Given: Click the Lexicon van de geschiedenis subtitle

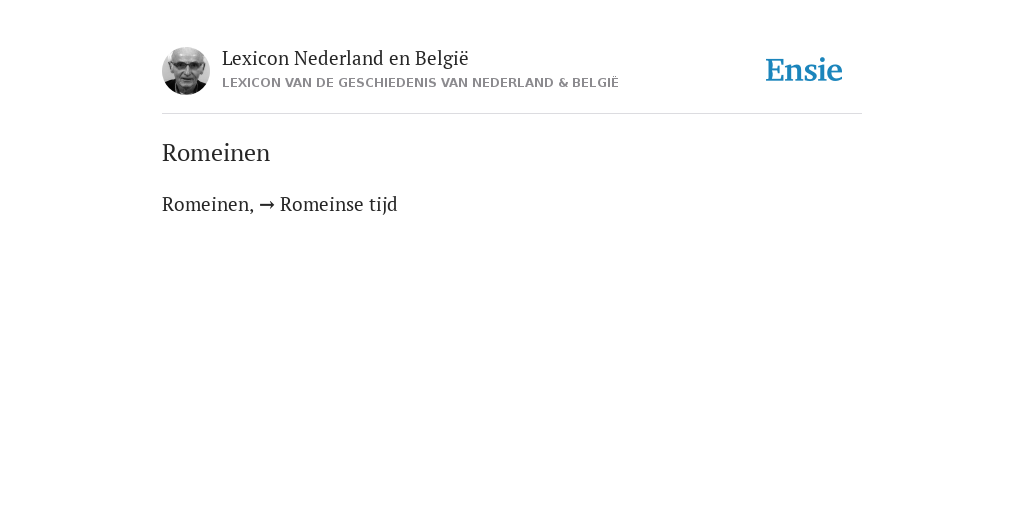Looking at the screenshot, I should [x=420, y=83].
